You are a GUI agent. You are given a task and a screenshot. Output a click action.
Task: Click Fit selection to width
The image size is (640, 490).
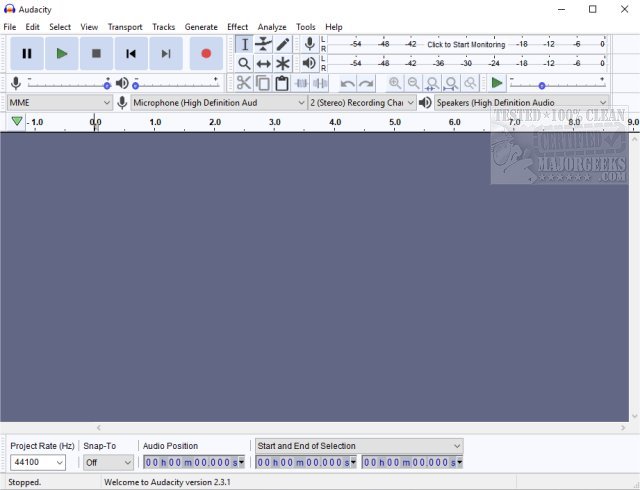click(x=432, y=83)
